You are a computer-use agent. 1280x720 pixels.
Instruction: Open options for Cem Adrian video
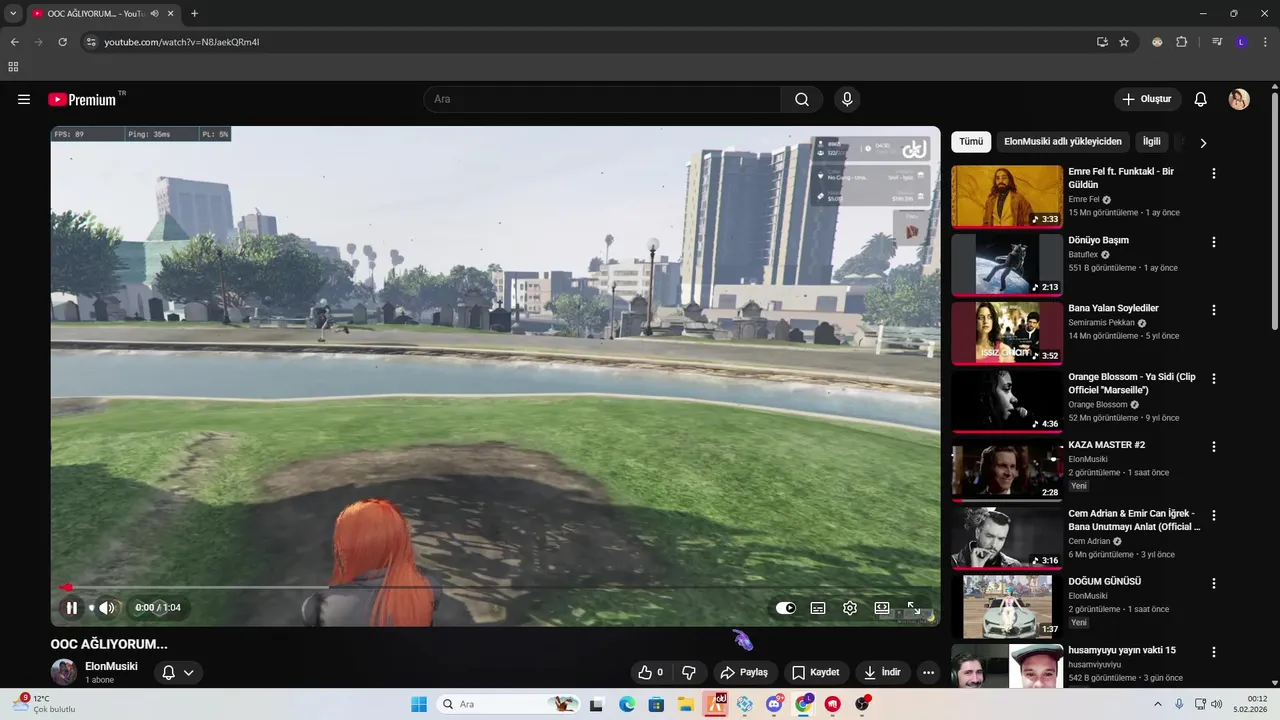[1214, 515]
